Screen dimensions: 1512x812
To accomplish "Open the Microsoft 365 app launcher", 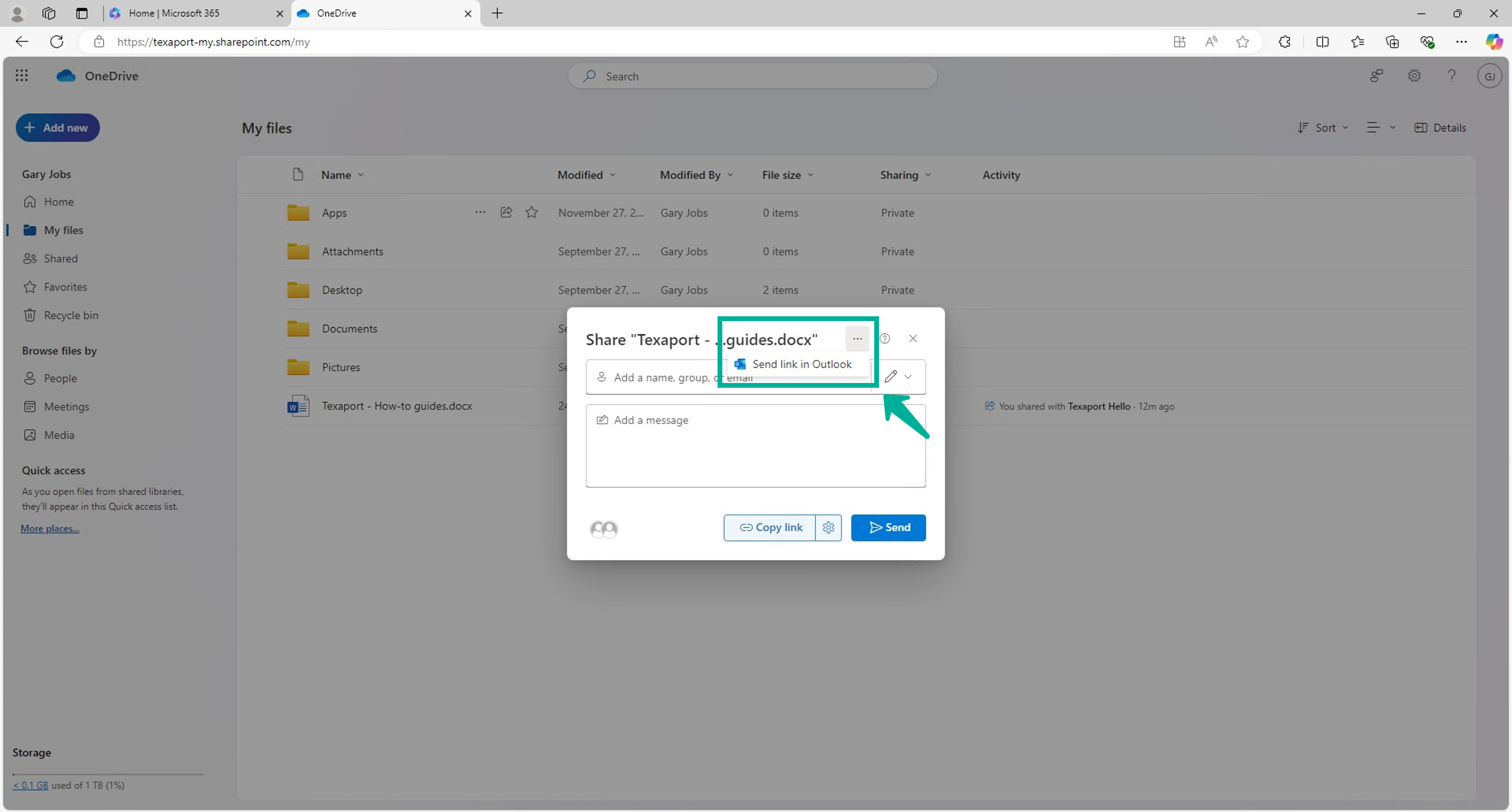I will (22, 75).
